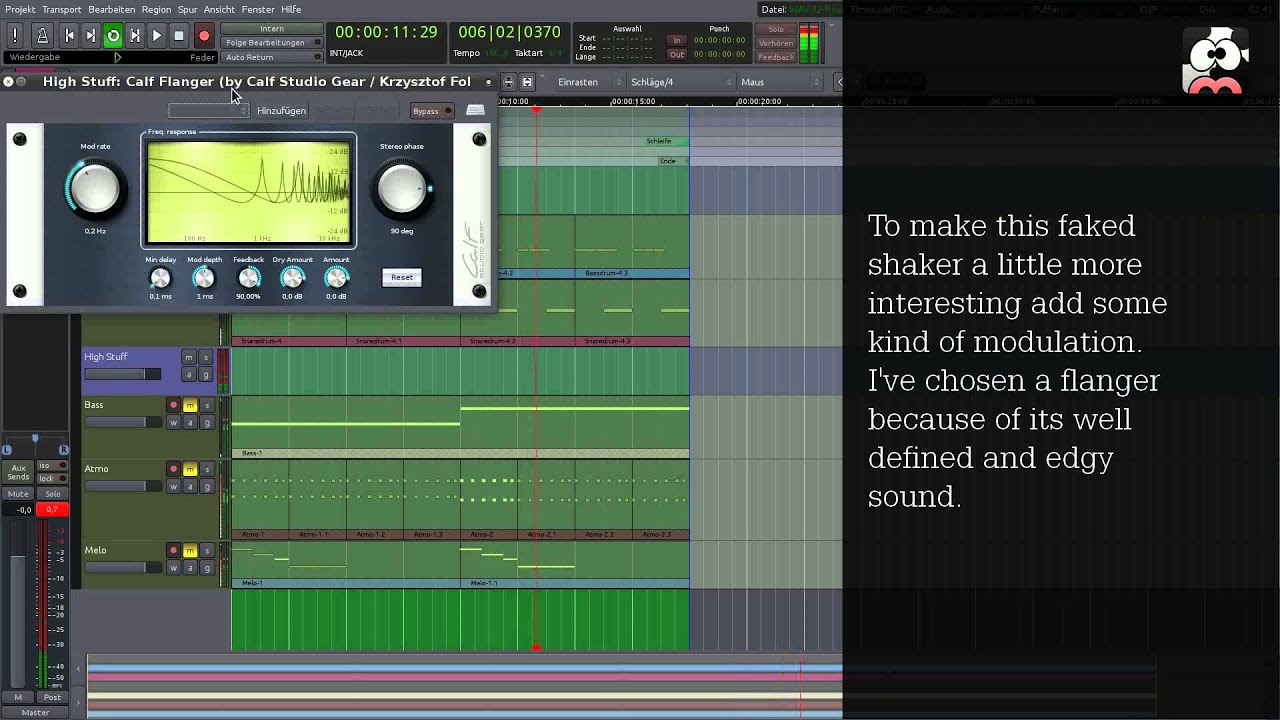Open the Fenster menu
1280x720 pixels.
coord(258,9)
